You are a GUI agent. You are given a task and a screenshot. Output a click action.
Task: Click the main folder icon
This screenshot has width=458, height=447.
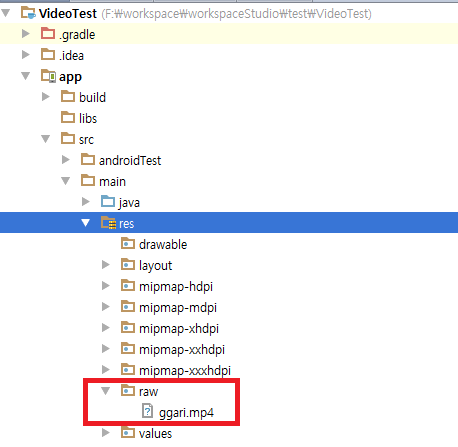[x=88, y=180]
